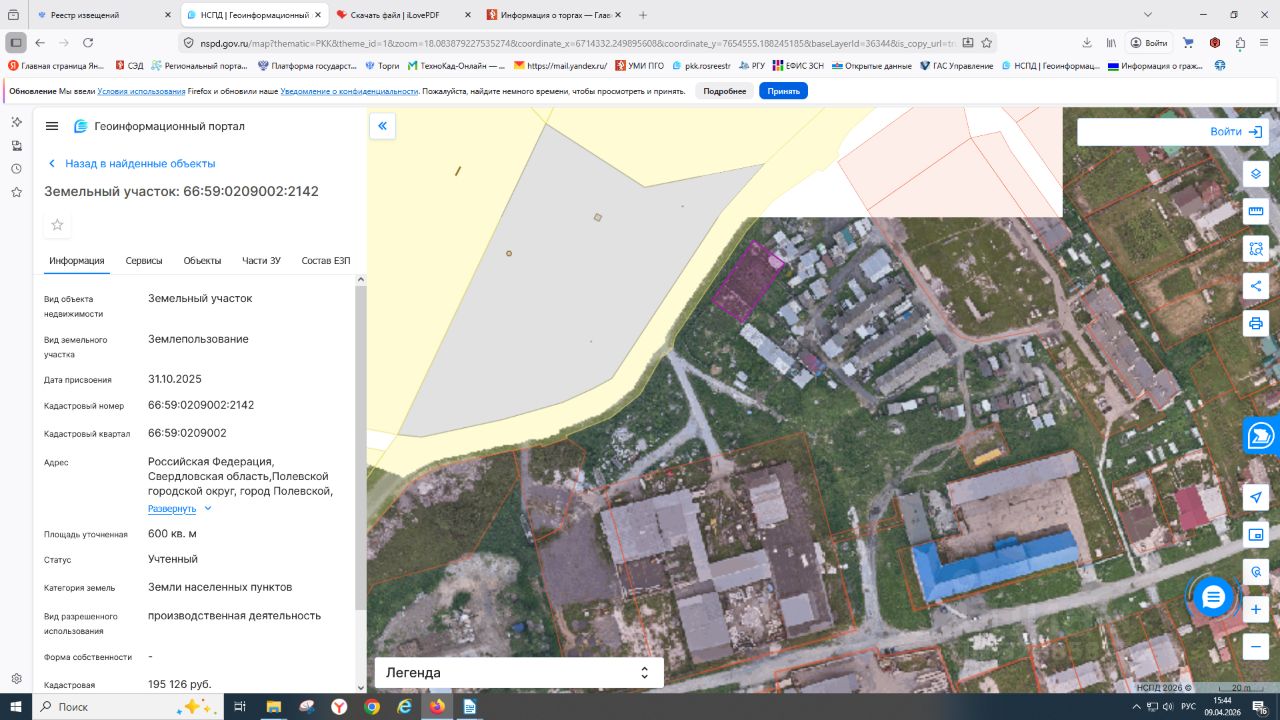This screenshot has height=720, width=1280.
Task: Open the ГАС Управление bookmark
Action: 956,66
